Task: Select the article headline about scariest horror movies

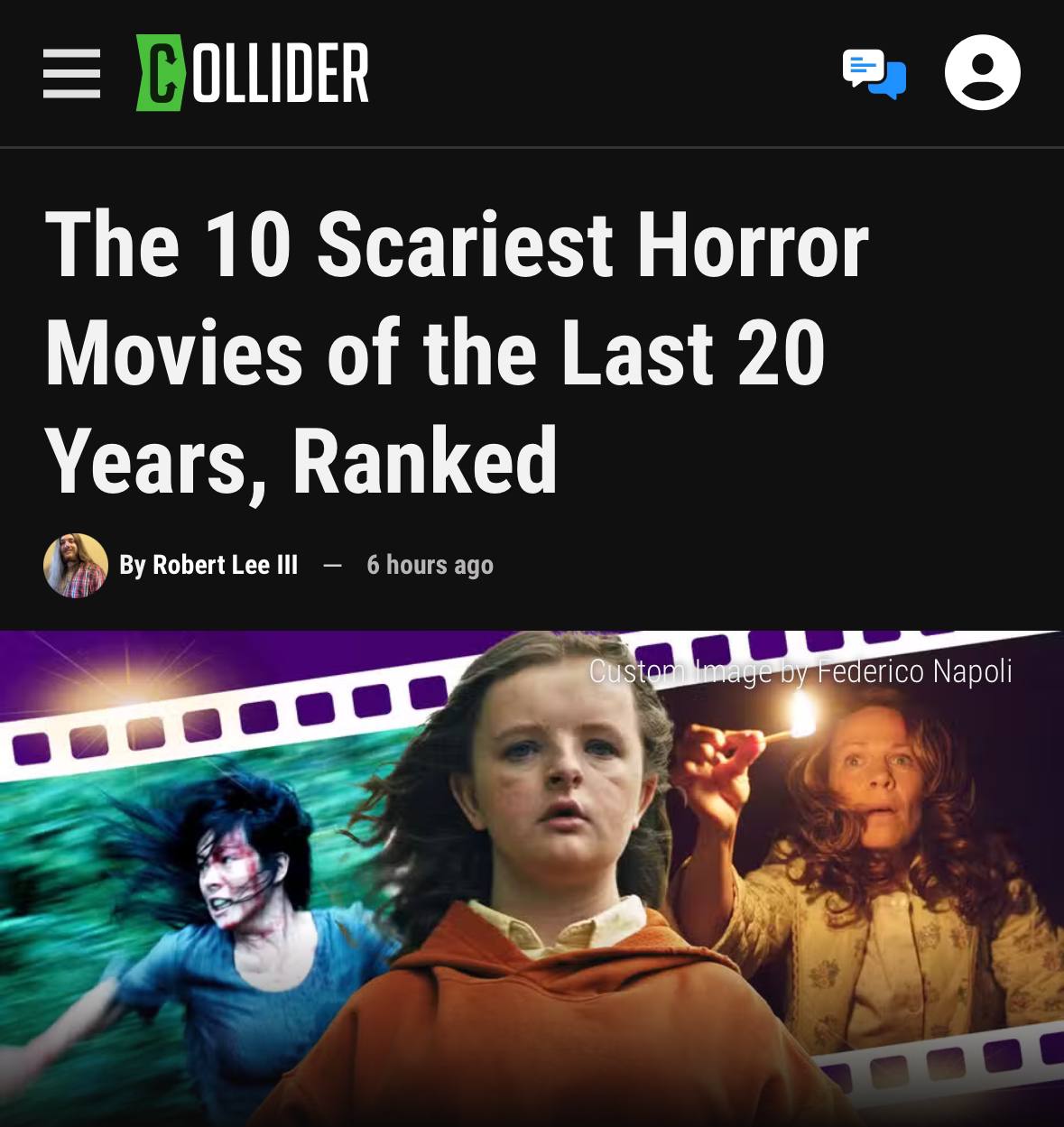Action: click(457, 352)
